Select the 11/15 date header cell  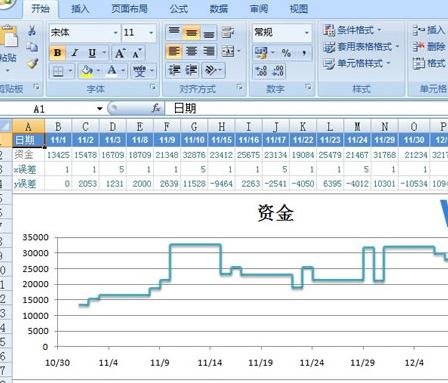tap(221, 140)
